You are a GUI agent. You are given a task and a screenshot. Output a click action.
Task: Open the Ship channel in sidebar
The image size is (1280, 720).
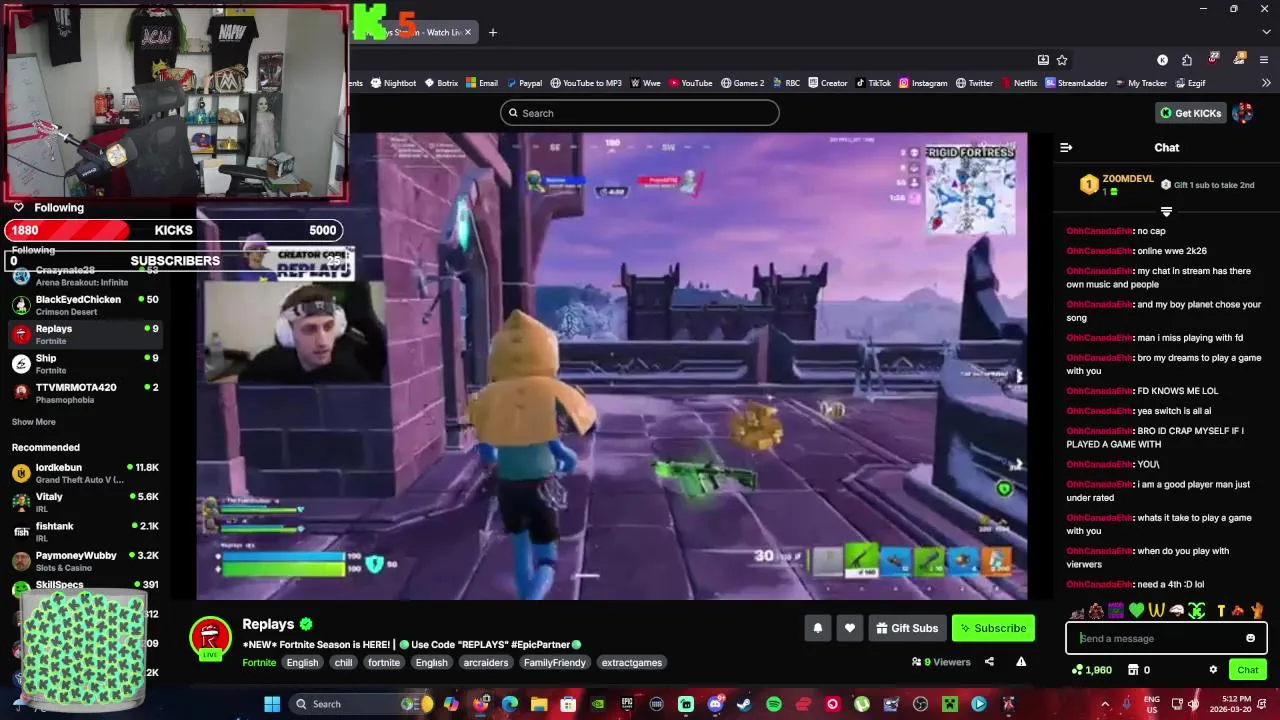[85, 364]
